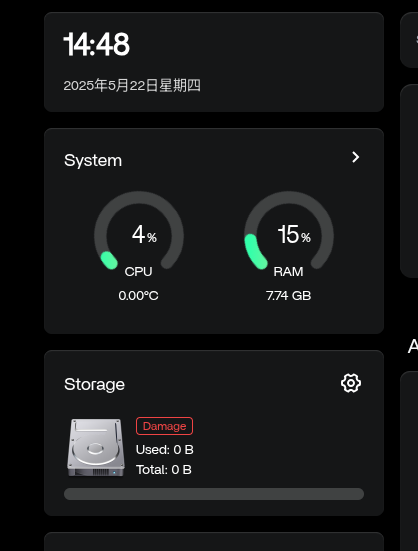Expand the System widget chevron arrow
418x551 pixels.
pos(355,157)
